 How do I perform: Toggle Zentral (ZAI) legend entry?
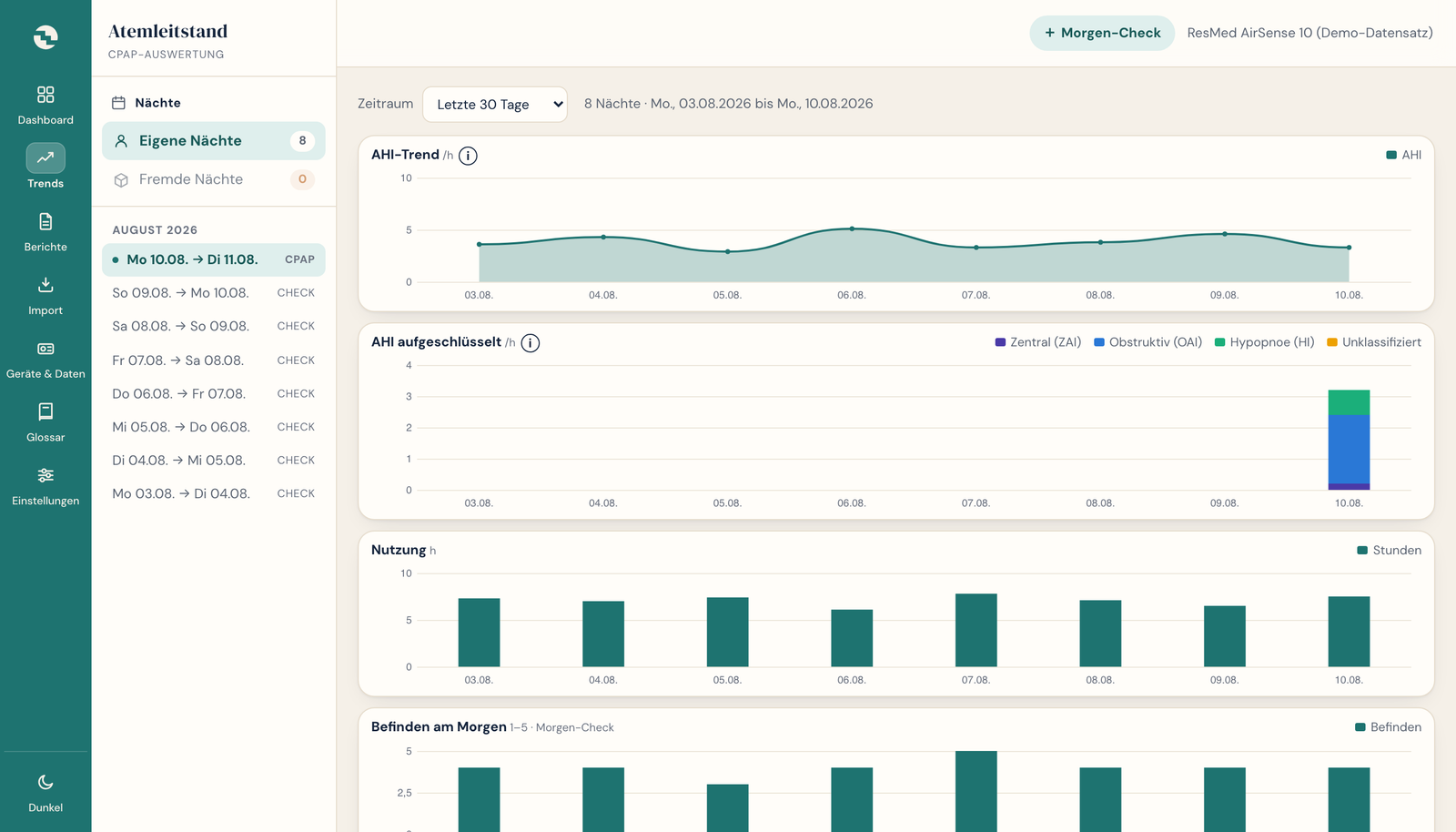click(x=1038, y=342)
